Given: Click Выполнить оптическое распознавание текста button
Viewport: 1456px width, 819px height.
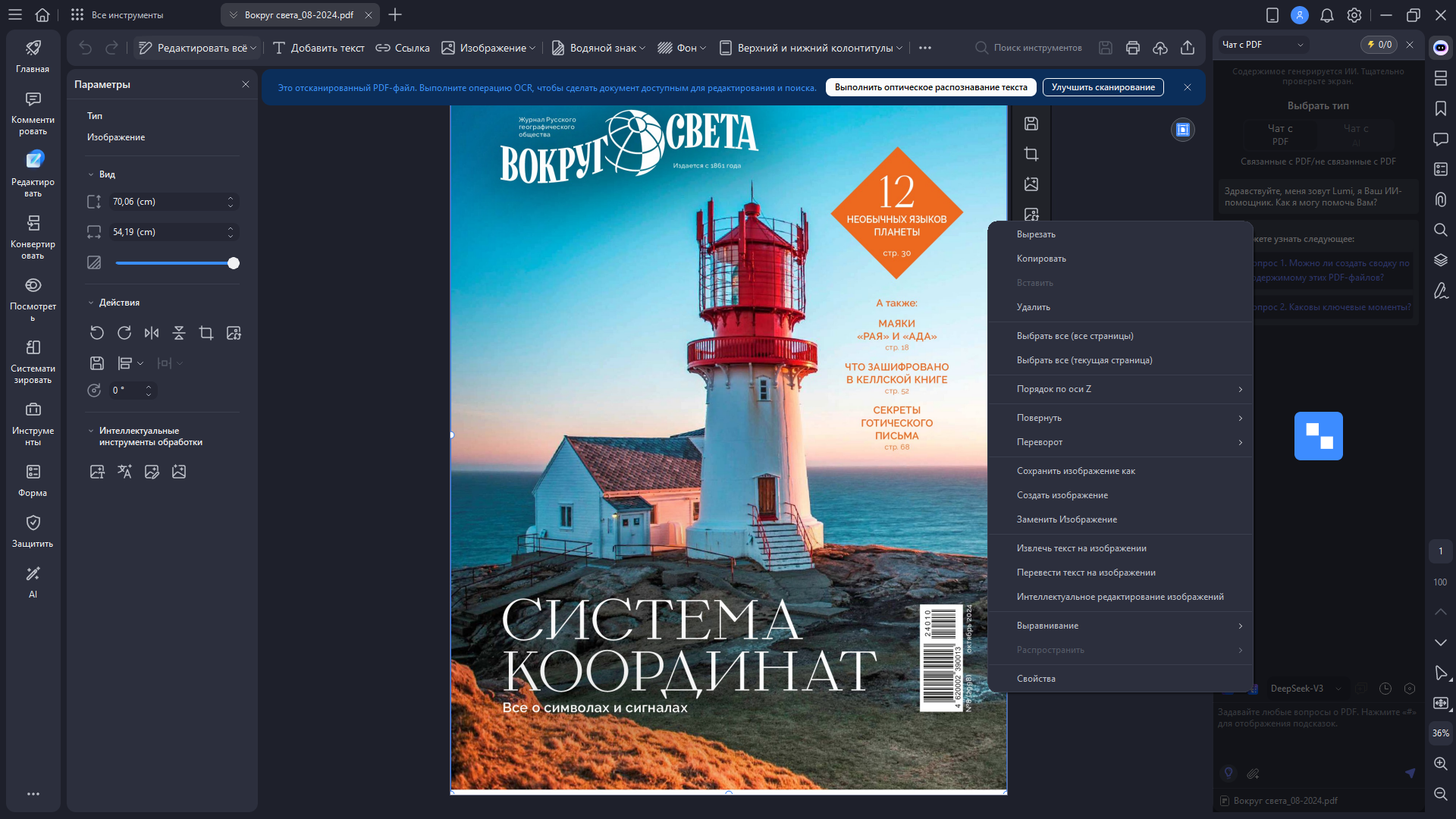Looking at the screenshot, I should point(930,87).
